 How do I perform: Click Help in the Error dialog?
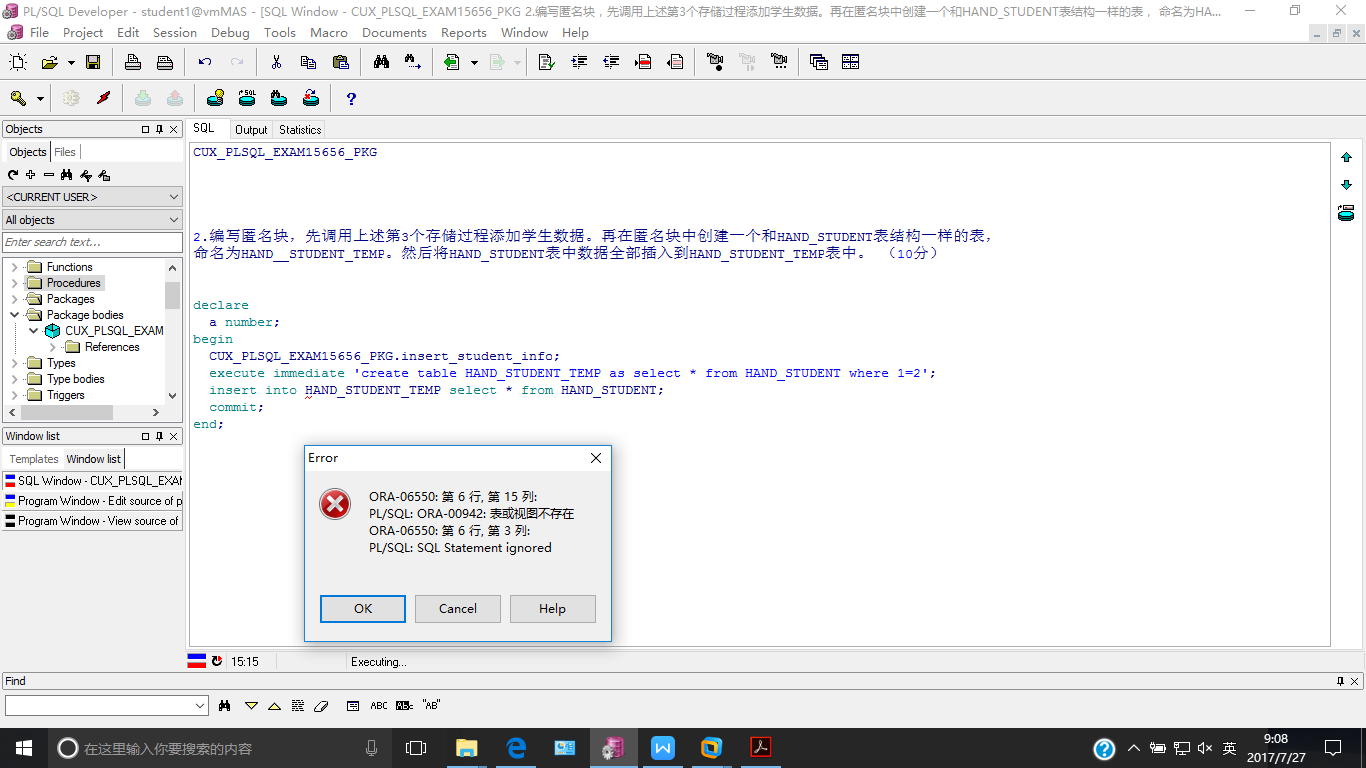[x=552, y=609]
